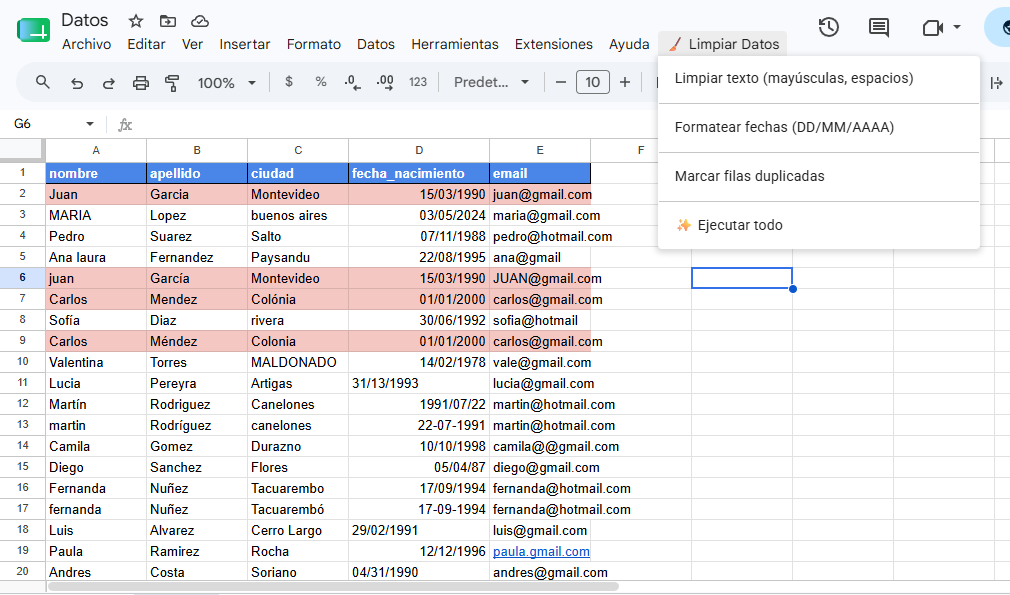Select cell camila@@gmail.com
The width and height of the screenshot is (1010, 595).
coord(540,446)
